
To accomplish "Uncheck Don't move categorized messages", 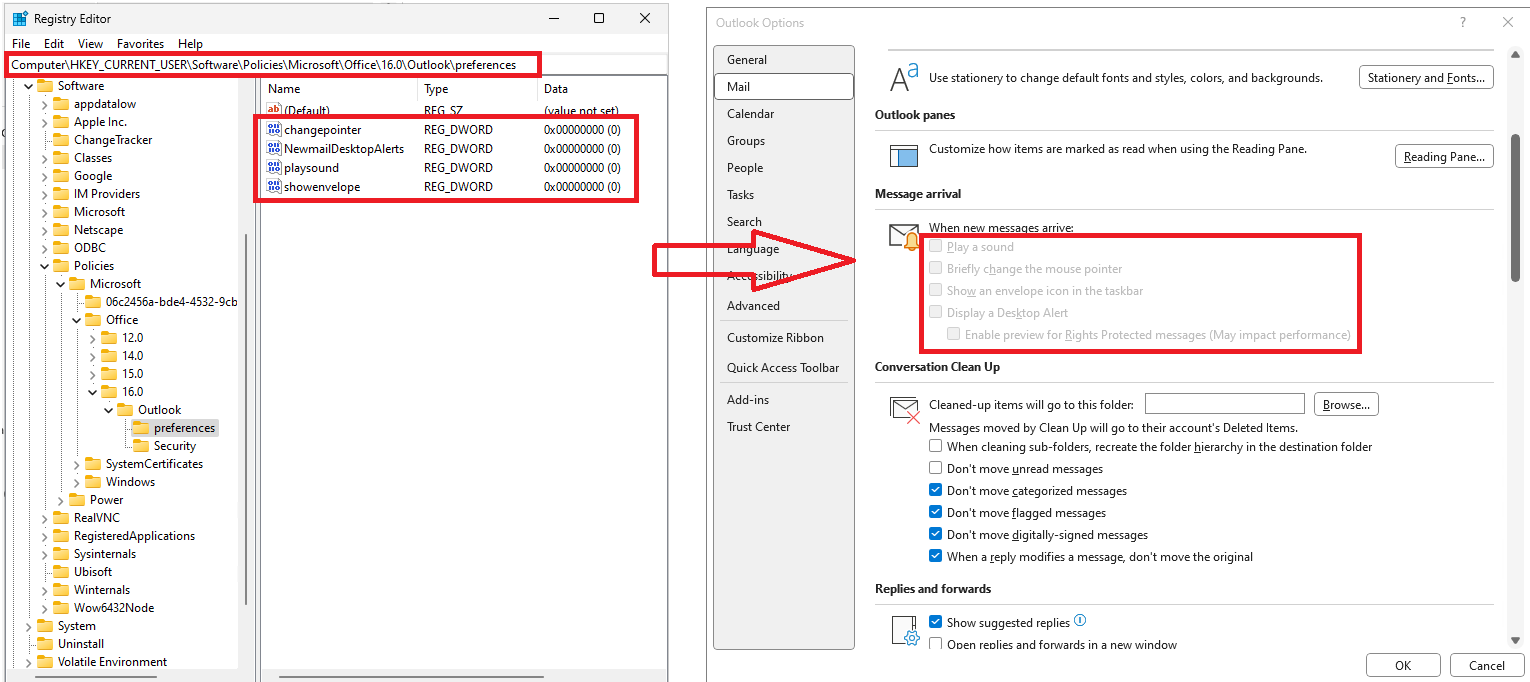I will [x=936, y=490].
